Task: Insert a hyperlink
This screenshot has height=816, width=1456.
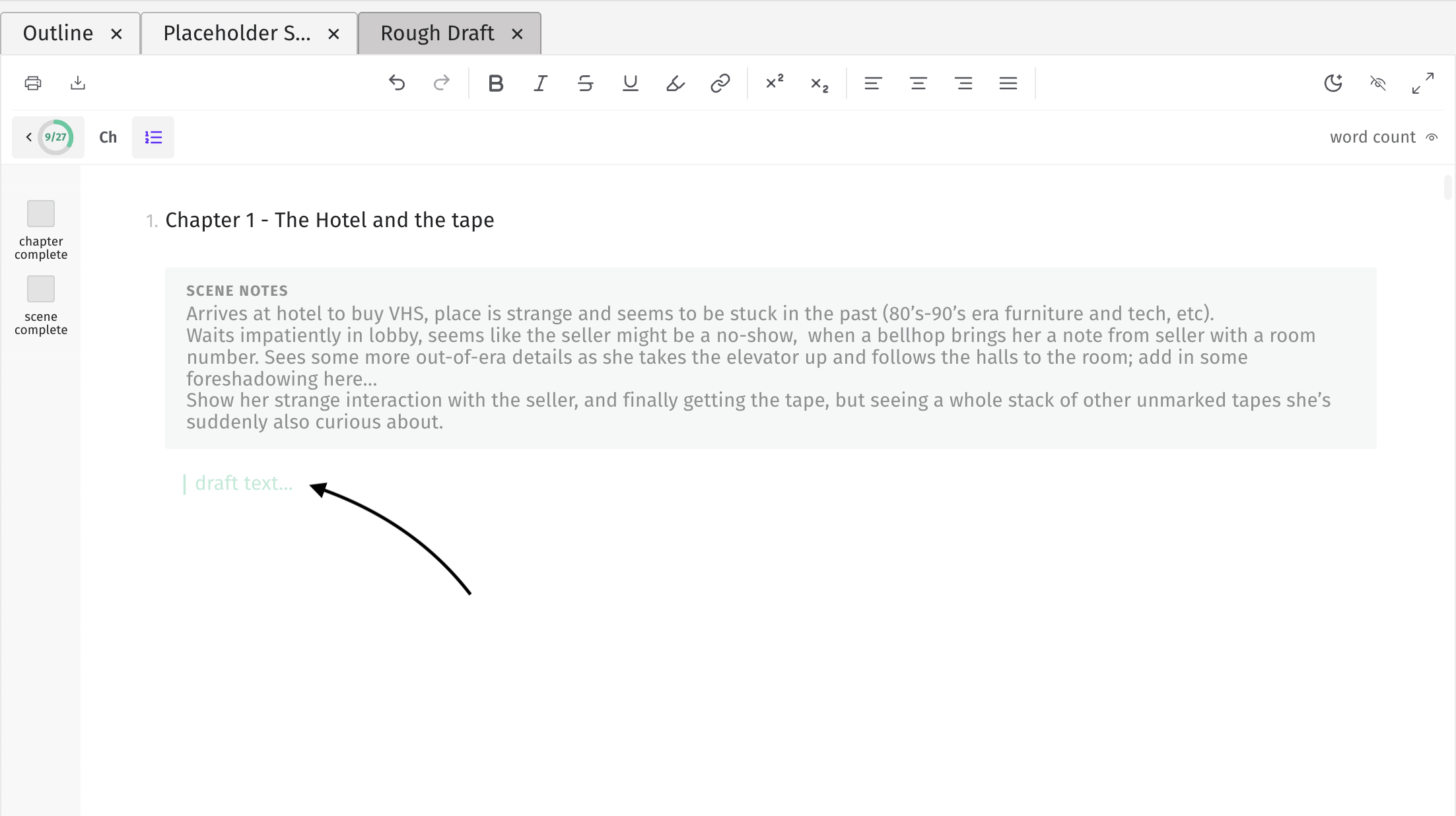Action: coord(720,83)
